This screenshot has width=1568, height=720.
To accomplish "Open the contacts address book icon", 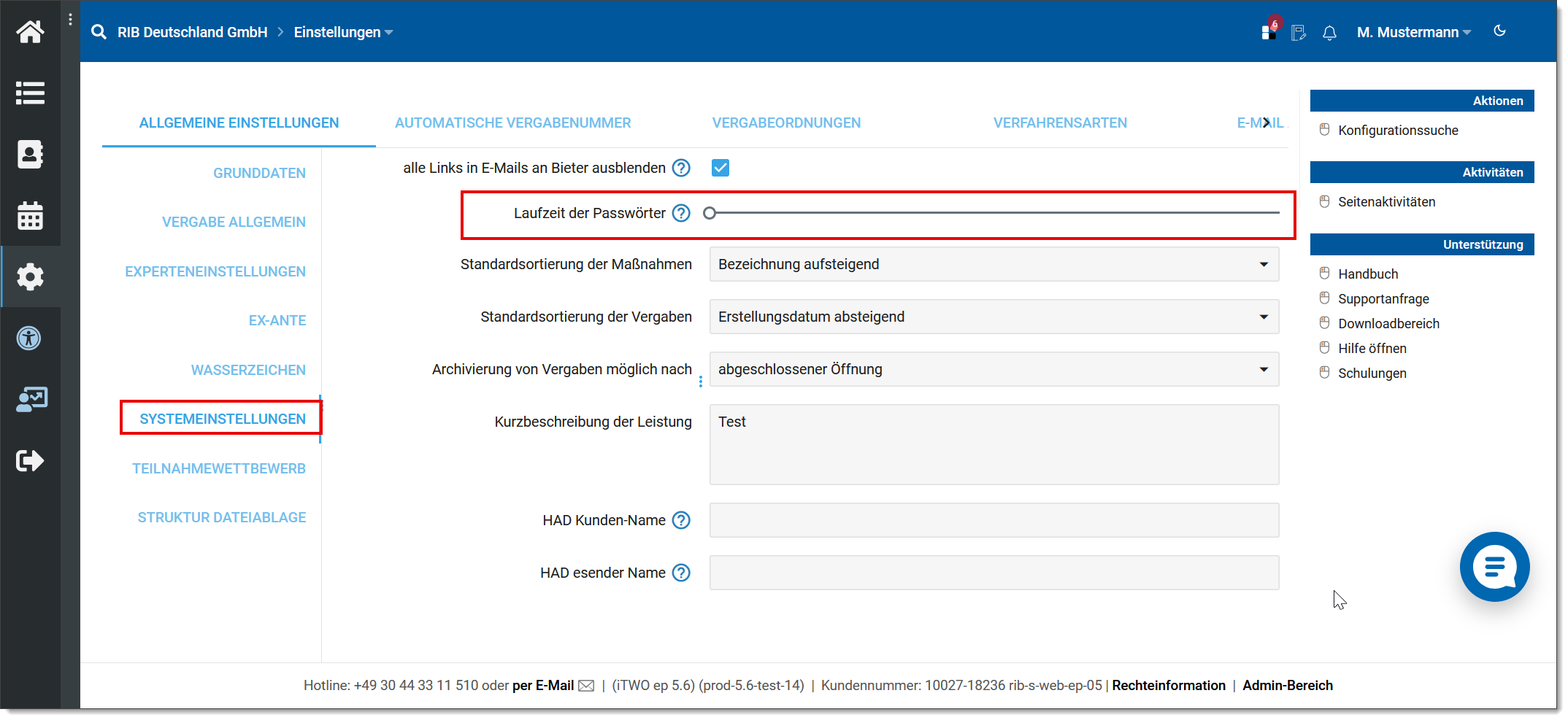I will click(x=30, y=155).
